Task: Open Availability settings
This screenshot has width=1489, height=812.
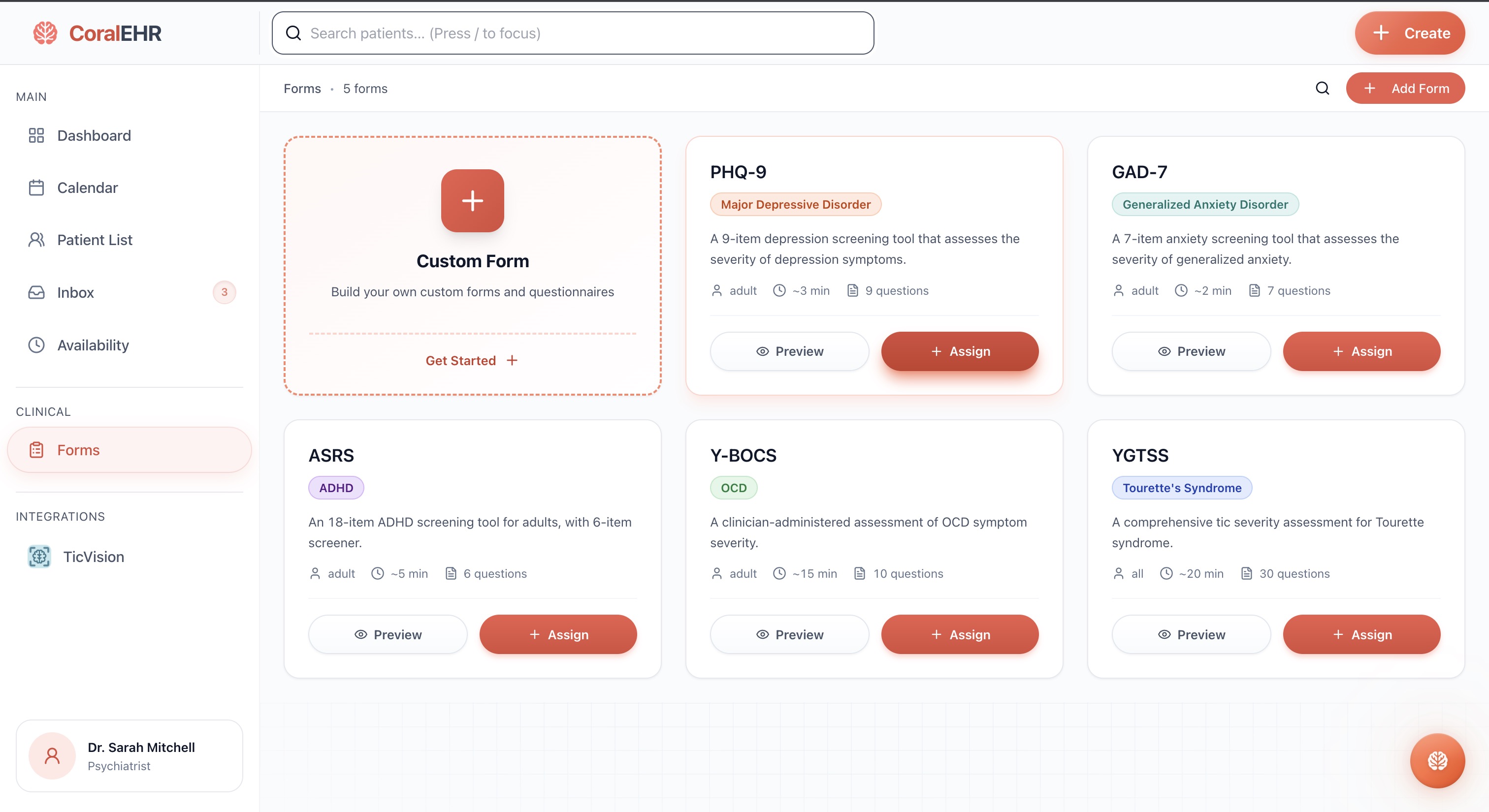Action: click(x=93, y=345)
